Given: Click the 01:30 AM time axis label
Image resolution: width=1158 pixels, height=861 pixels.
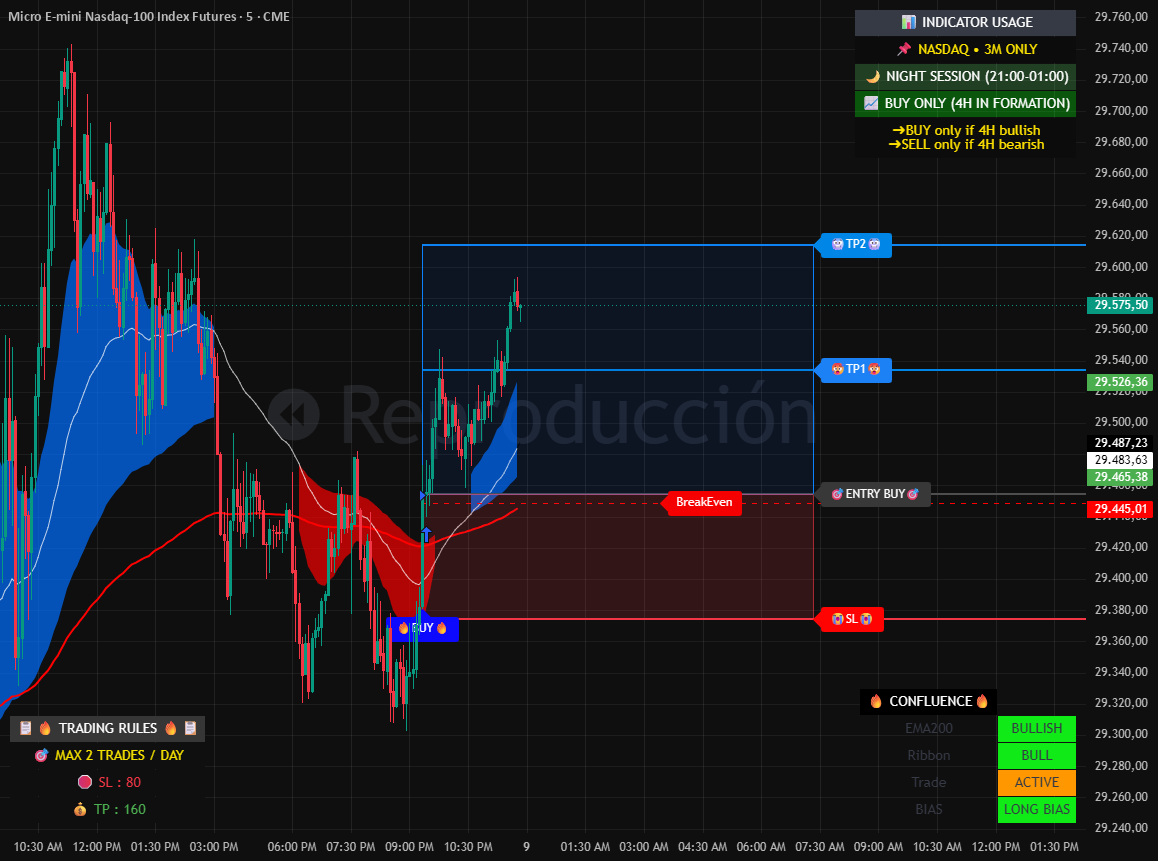Looking at the screenshot, I should (585, 846).
